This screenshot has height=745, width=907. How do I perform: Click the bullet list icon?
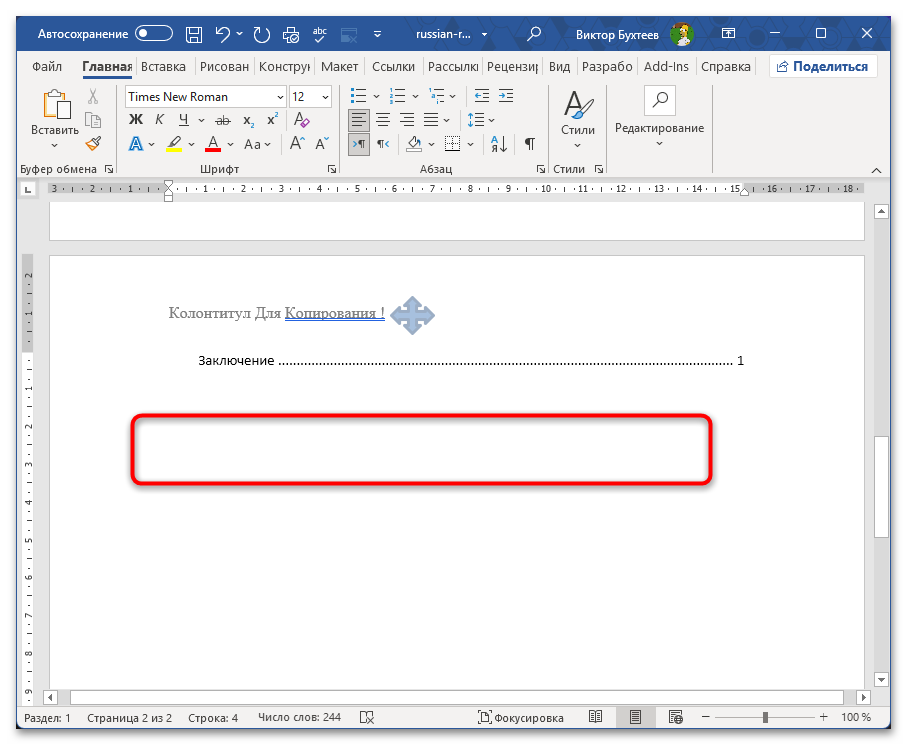tap(359, 95)
